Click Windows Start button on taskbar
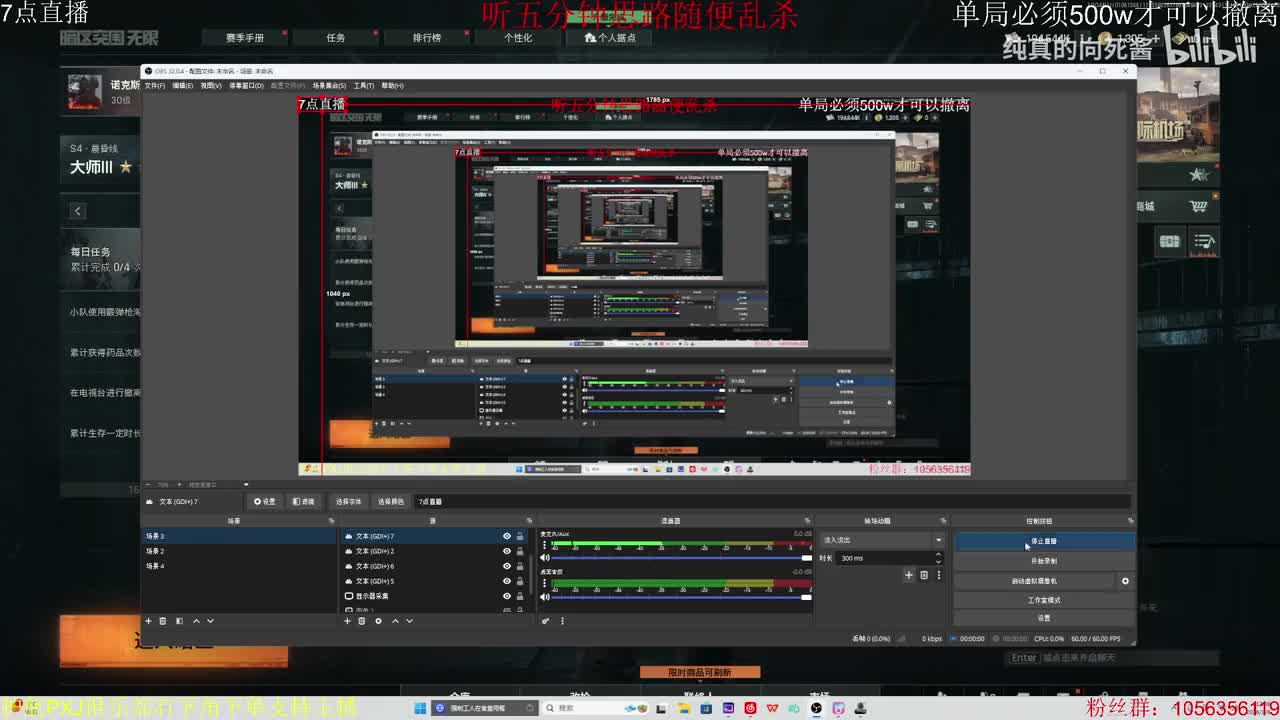 420,708
